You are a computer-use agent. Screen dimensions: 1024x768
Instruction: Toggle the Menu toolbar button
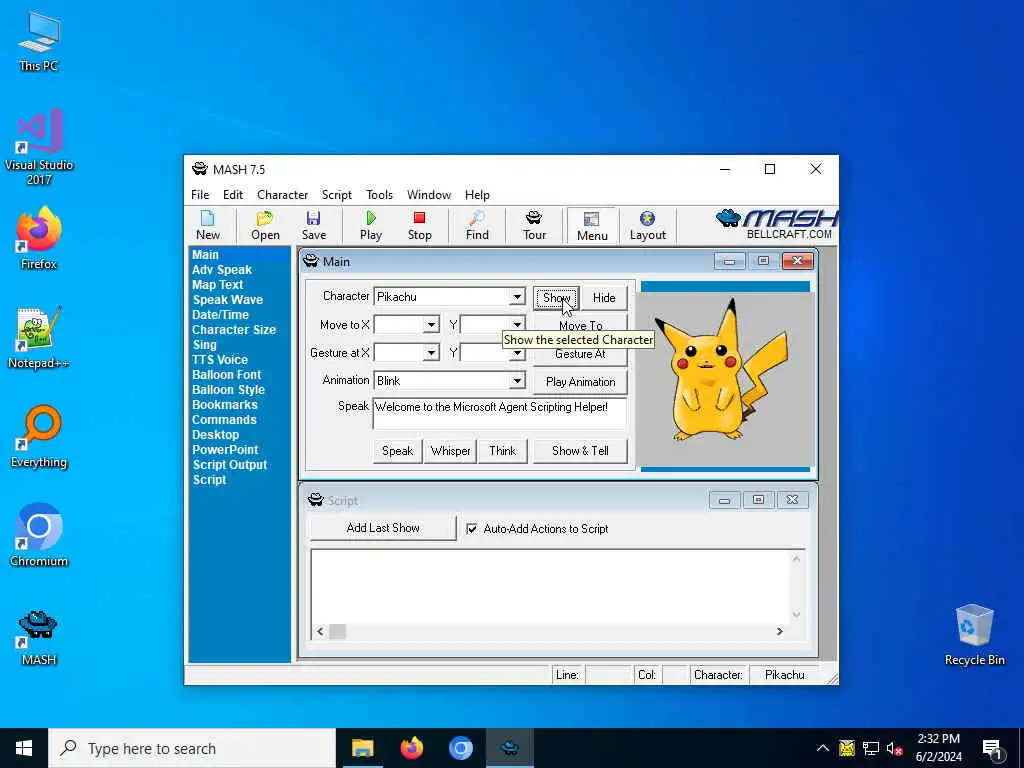pyautogui.click(x=592, y=225)
